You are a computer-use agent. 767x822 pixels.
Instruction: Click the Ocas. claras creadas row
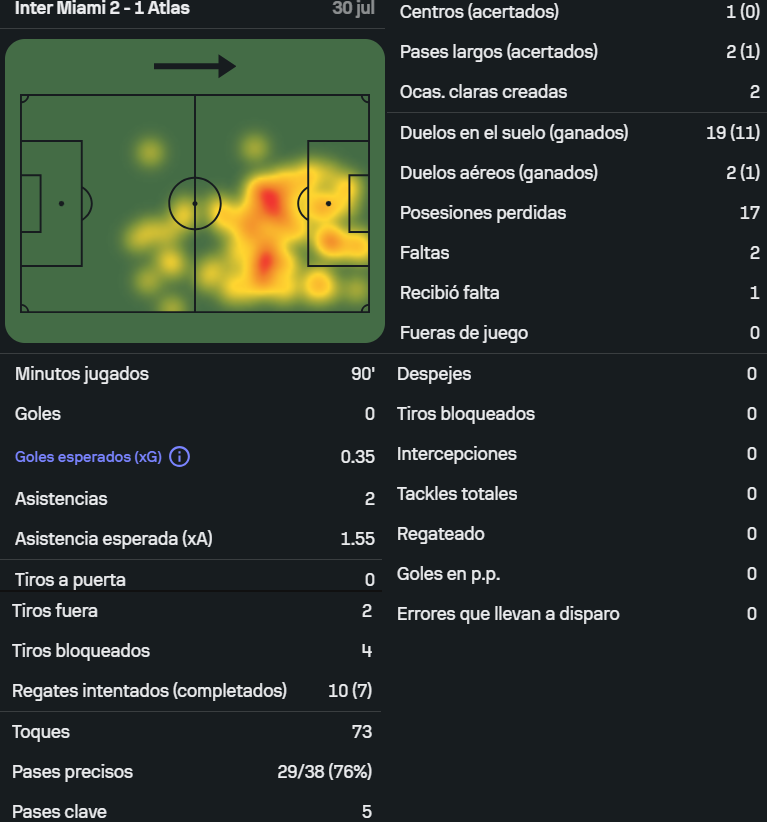[x=579, y=92]
